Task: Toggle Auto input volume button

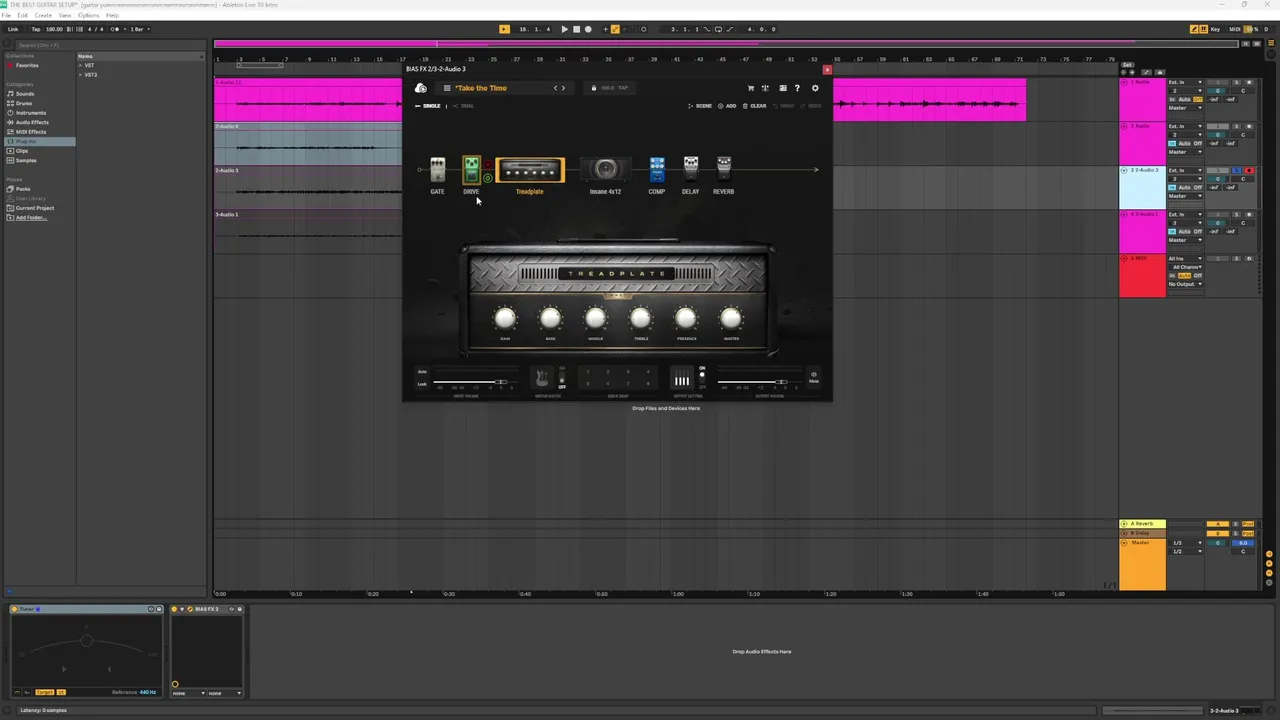Action: tap(422, 372)
